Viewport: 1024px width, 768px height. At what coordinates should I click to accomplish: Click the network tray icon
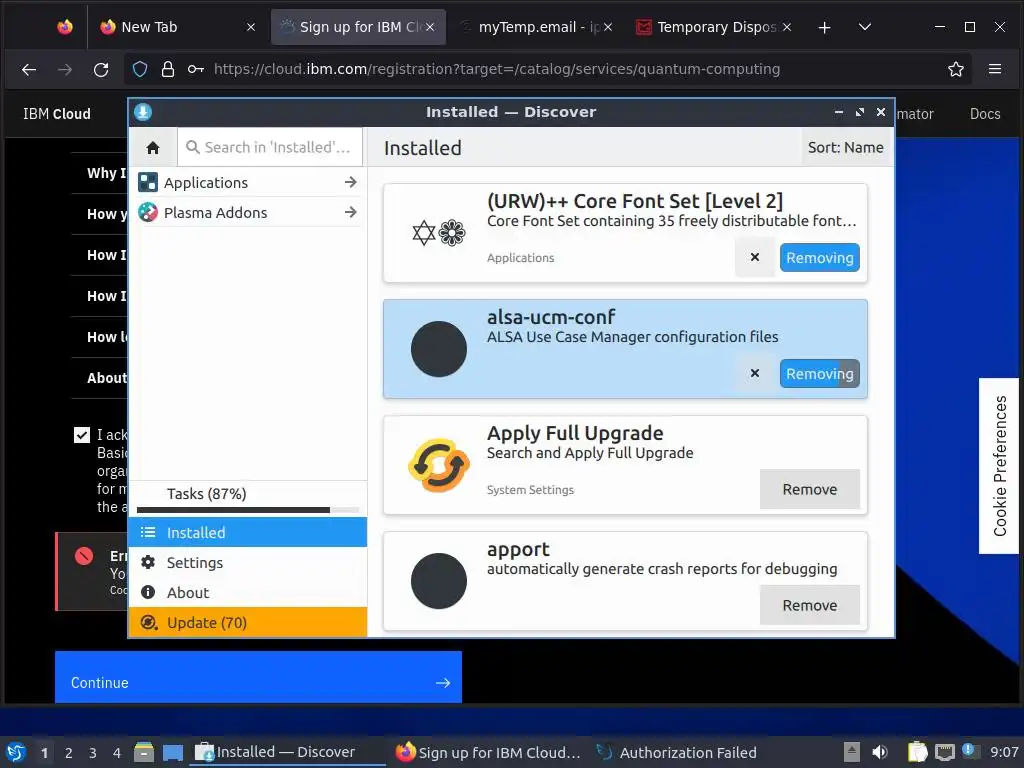point(944,752)
